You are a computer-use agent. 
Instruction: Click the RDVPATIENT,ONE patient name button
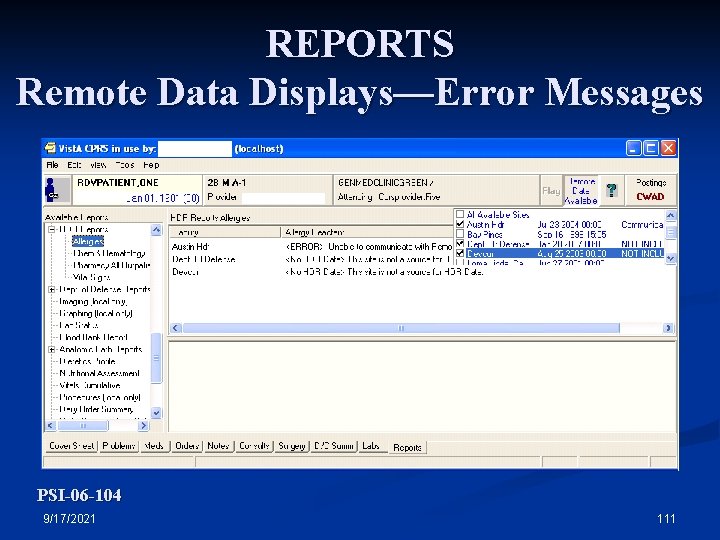coord(137,190)
